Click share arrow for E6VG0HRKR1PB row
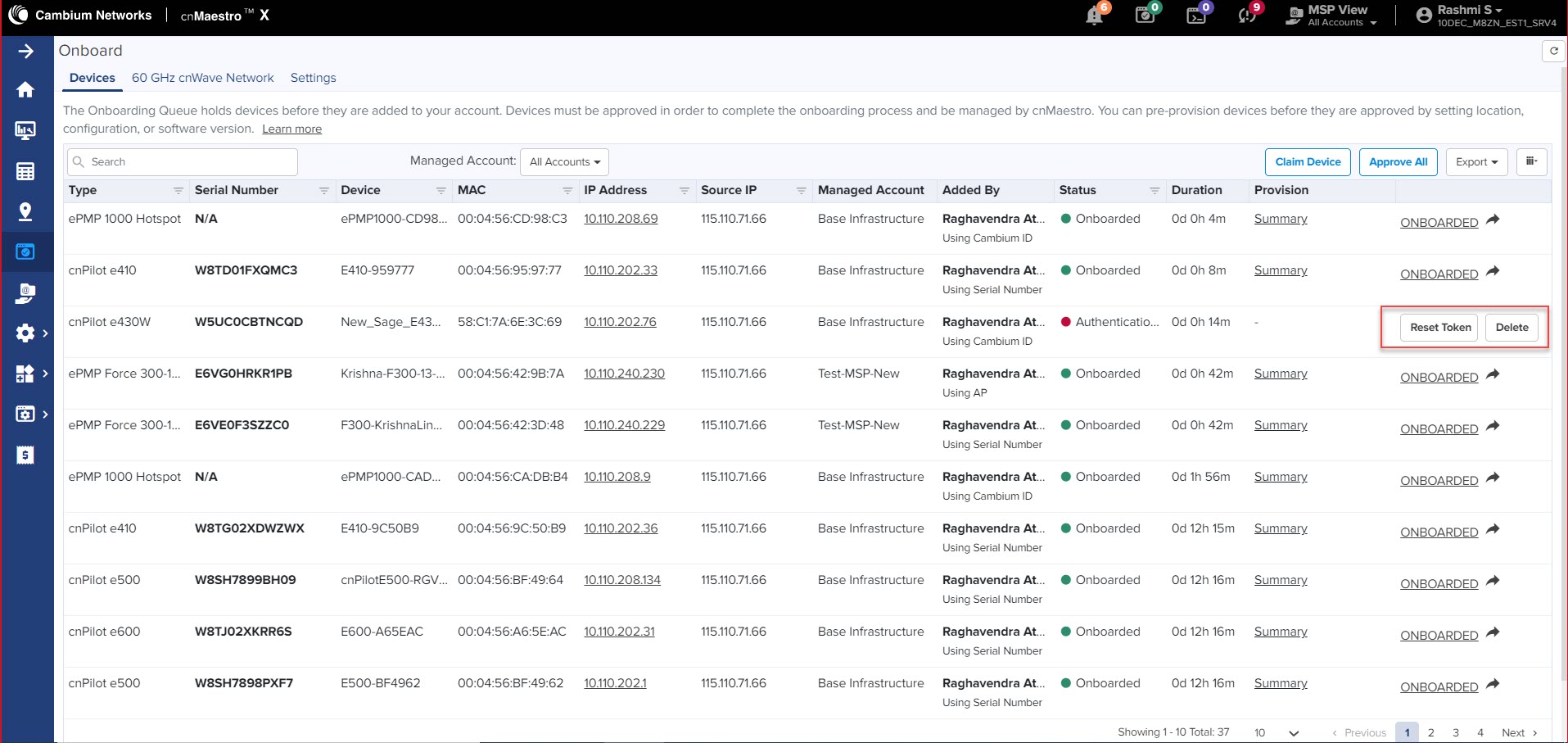This screenshot has width=1568, height=743. (1493, 374)
